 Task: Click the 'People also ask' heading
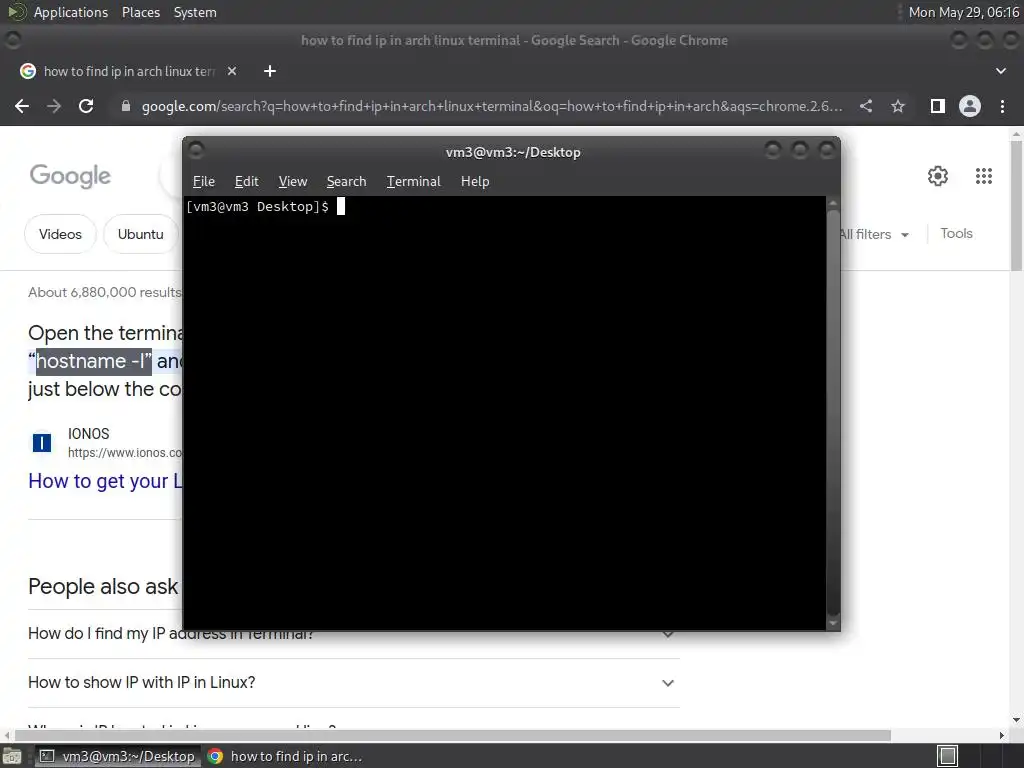pyautogui.click(x=103, y=586)
